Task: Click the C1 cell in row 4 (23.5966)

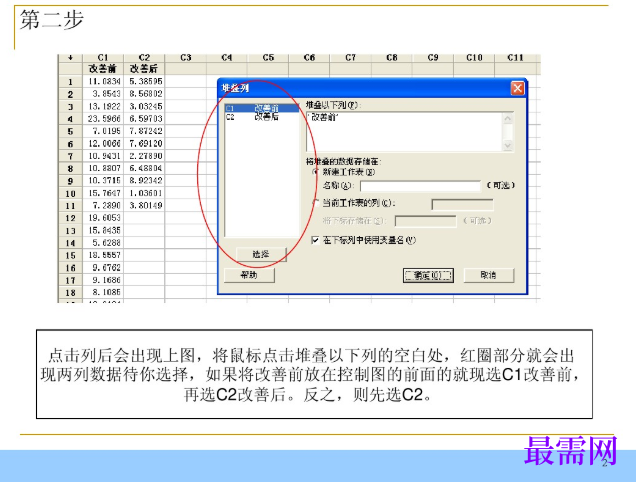Action: click(x=103, y=119)
